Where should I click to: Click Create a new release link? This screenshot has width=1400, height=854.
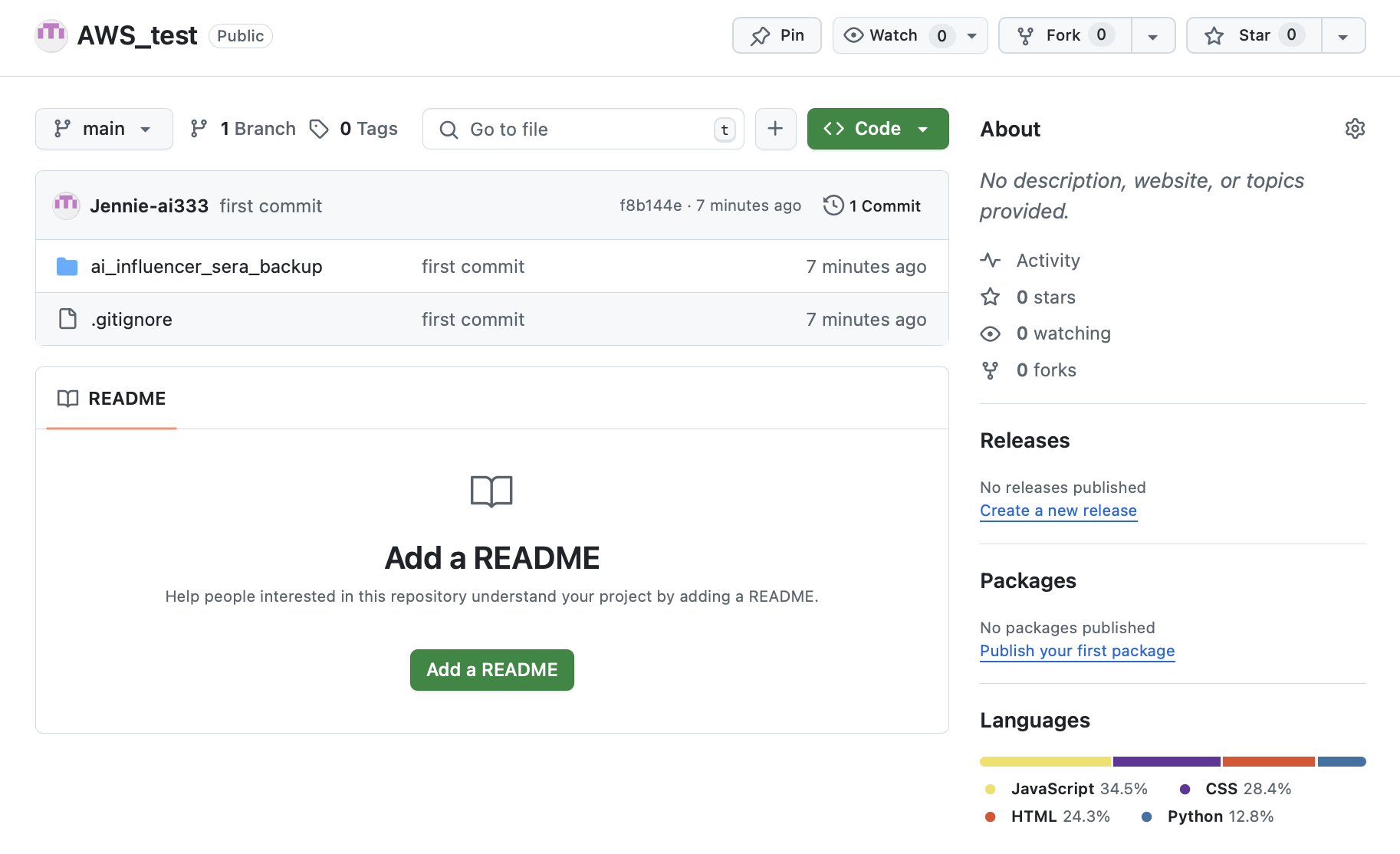(x=1059, y=511)
